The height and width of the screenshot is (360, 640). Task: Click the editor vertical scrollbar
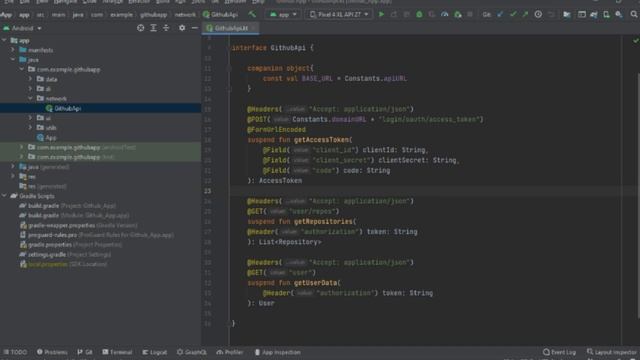638,196
